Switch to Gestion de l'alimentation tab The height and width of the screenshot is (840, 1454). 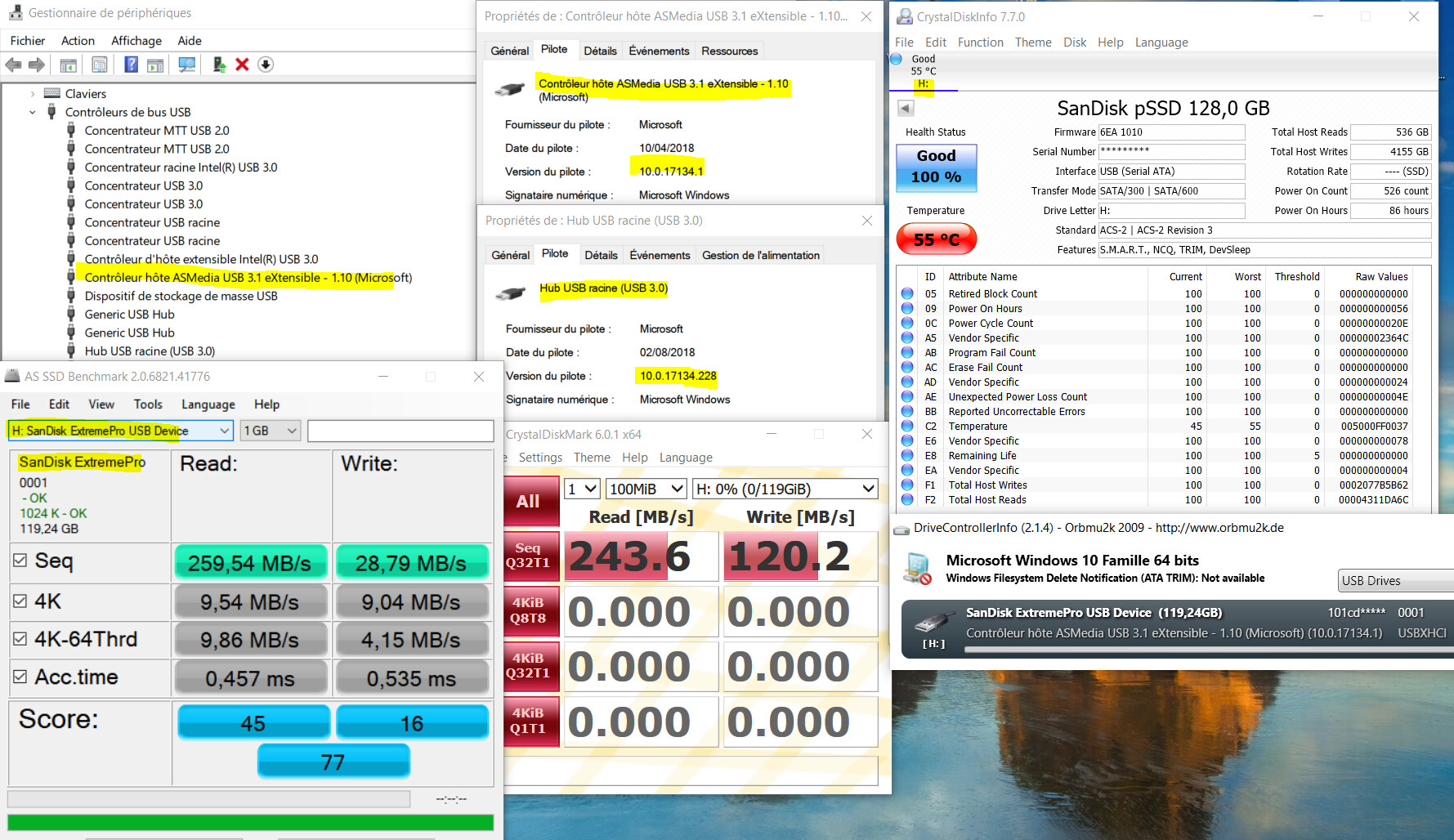pos(761,255)
